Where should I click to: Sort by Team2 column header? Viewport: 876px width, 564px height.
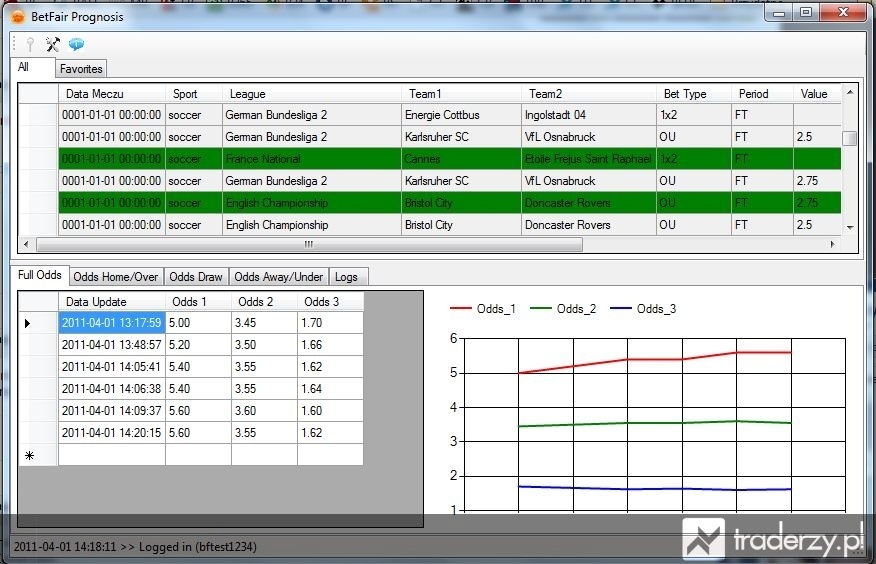click(589, 94)
